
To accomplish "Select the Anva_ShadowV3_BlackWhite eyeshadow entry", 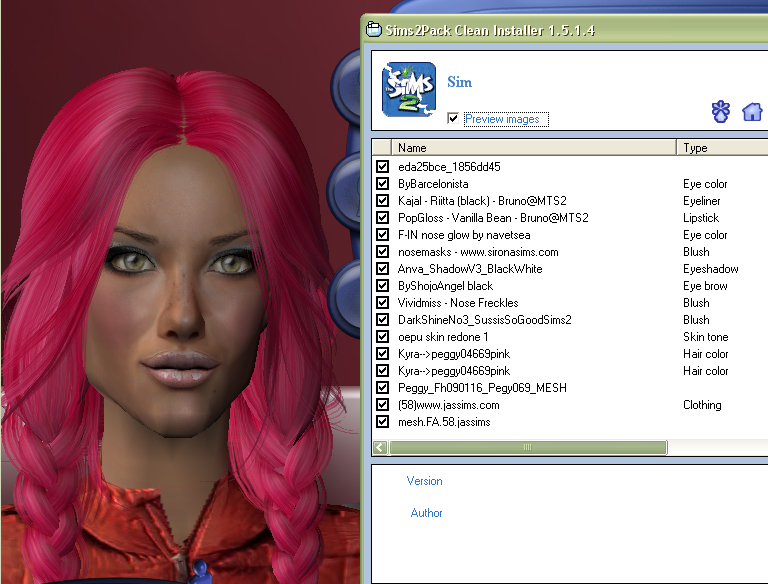I will point(470,269).
